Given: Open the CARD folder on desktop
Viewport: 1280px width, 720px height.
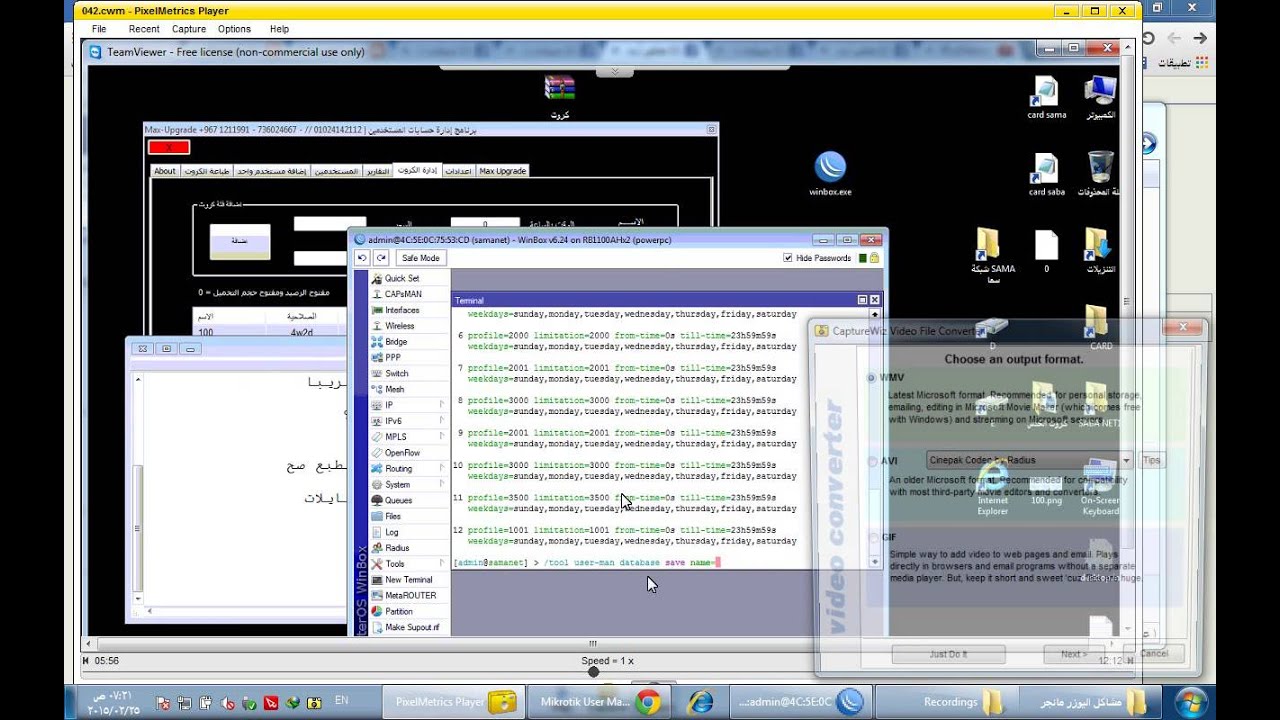Looking at the screenshot, I should click(x=1100, y=328).
